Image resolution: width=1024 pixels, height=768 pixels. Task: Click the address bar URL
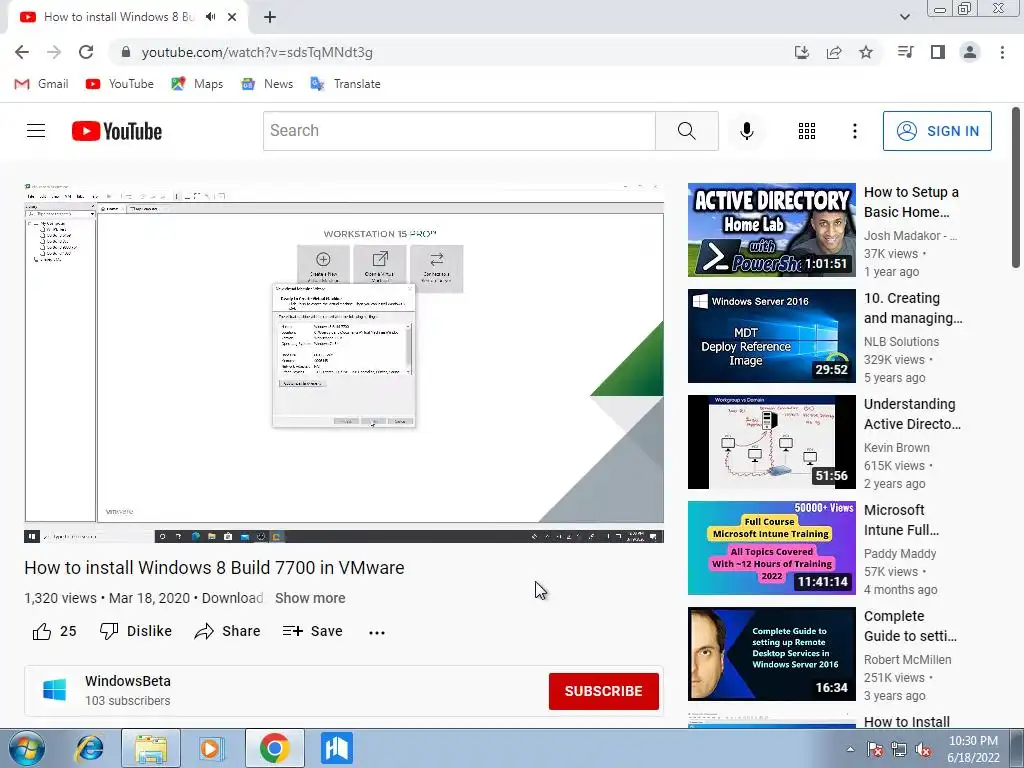[x=257, y=52]
